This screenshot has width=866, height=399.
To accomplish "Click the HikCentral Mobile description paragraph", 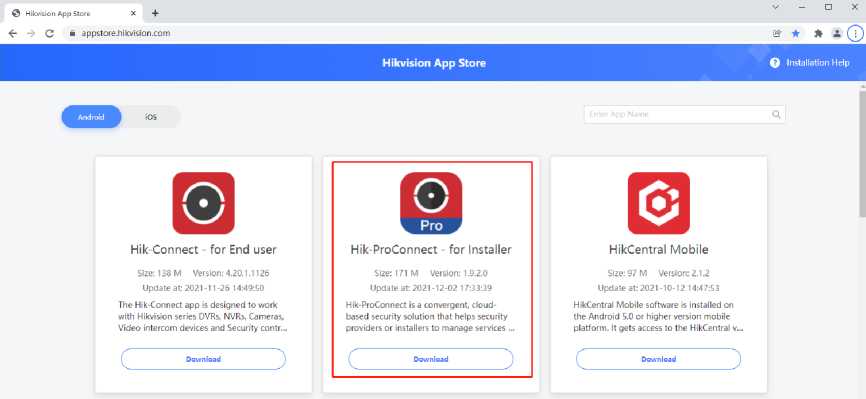I will point(658,317).
